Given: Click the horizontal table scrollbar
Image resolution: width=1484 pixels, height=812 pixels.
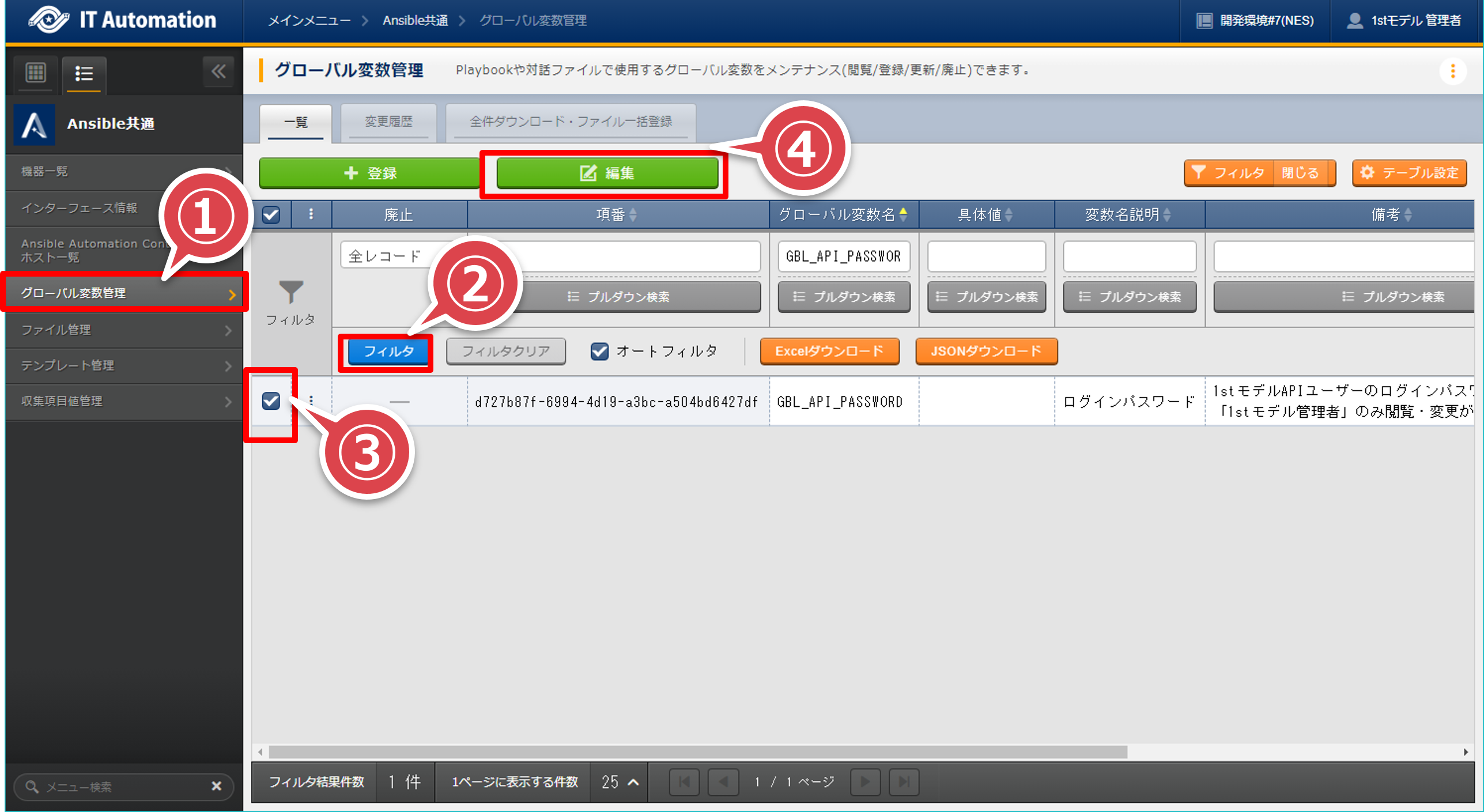Looking at the screenshot, I should (697, 751).
